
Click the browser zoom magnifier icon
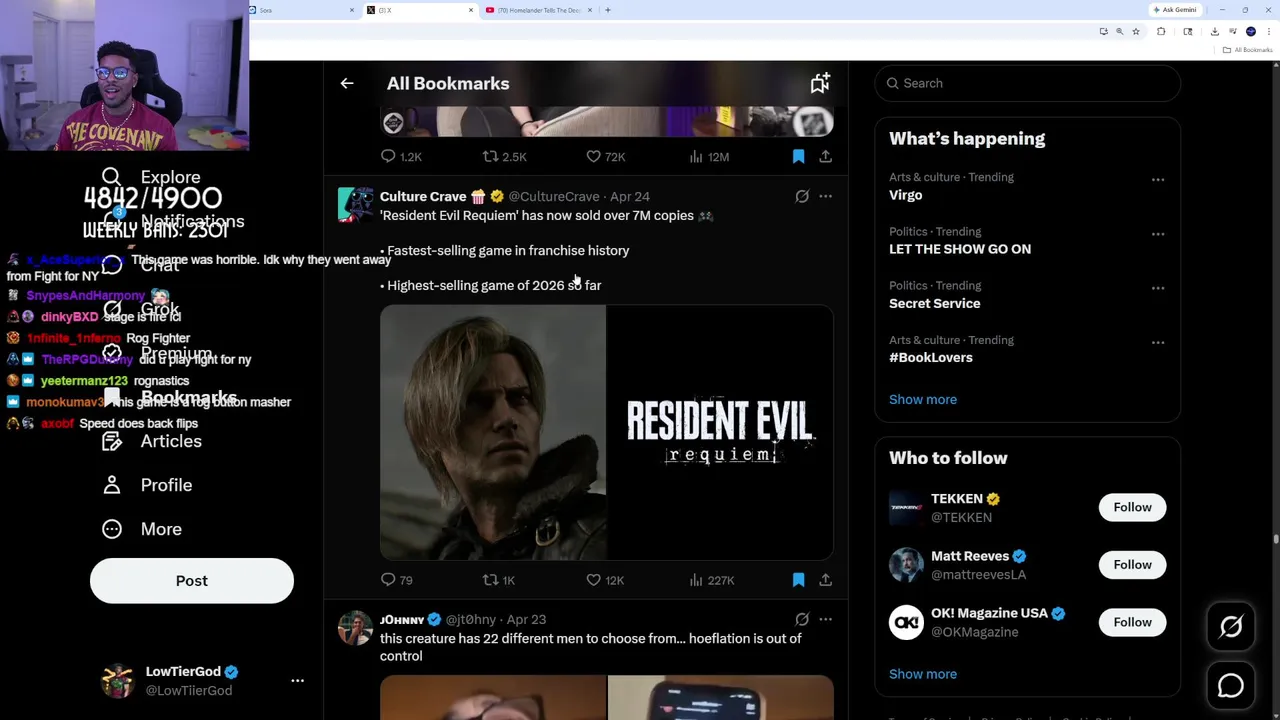1120,32
